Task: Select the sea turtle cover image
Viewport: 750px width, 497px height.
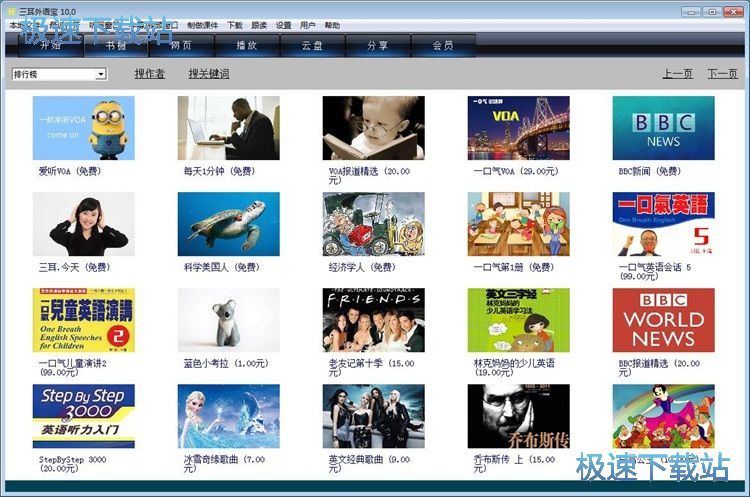Action: pyautogui.click(x=229, y=224)
